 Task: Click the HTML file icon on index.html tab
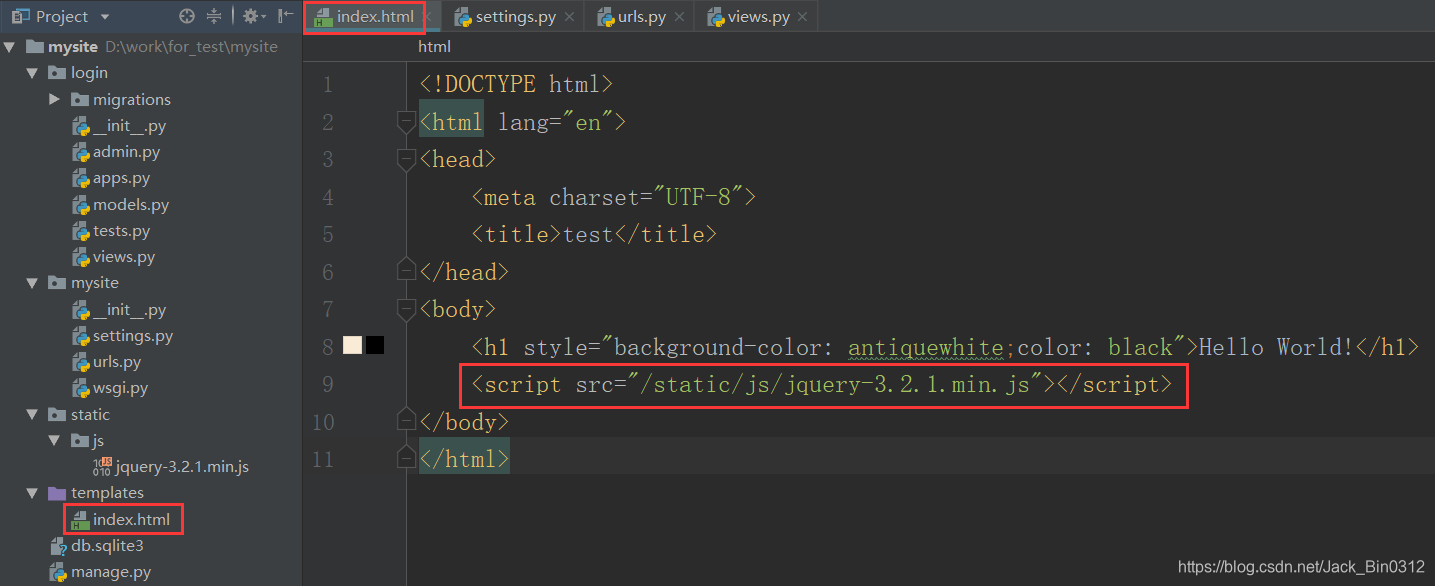pos(322,17)
